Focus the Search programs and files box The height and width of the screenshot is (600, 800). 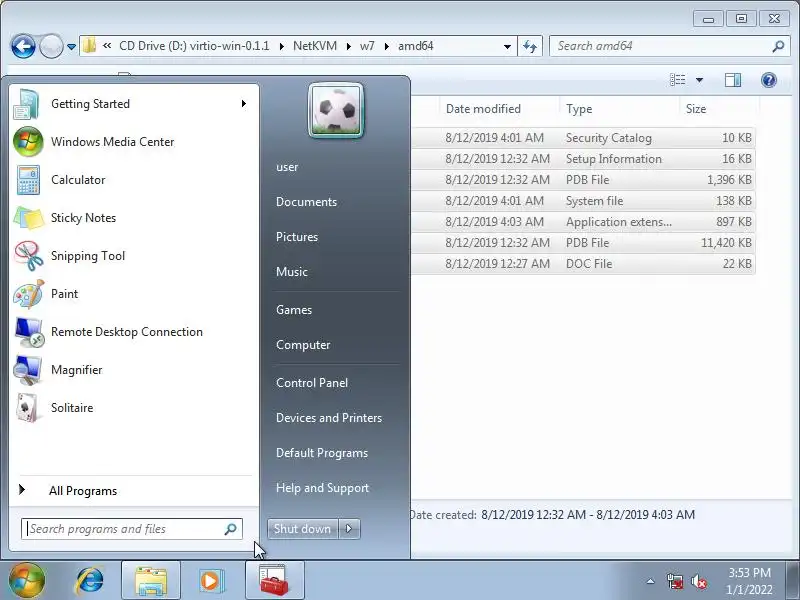coord(132,529)
